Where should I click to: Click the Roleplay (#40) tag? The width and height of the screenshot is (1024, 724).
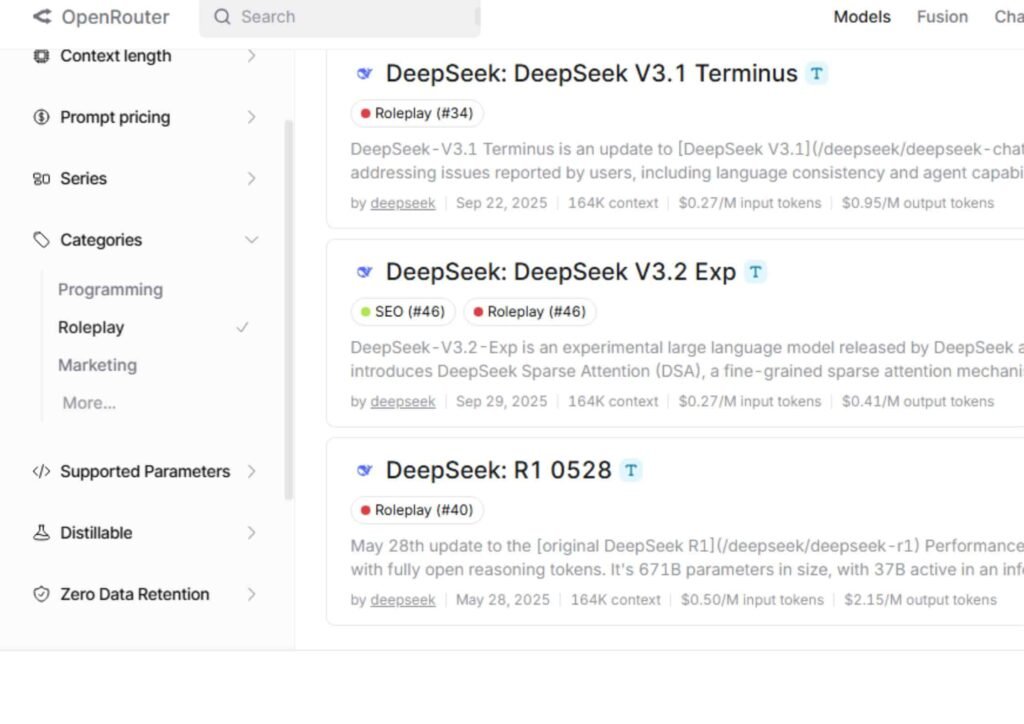point(417,510)
